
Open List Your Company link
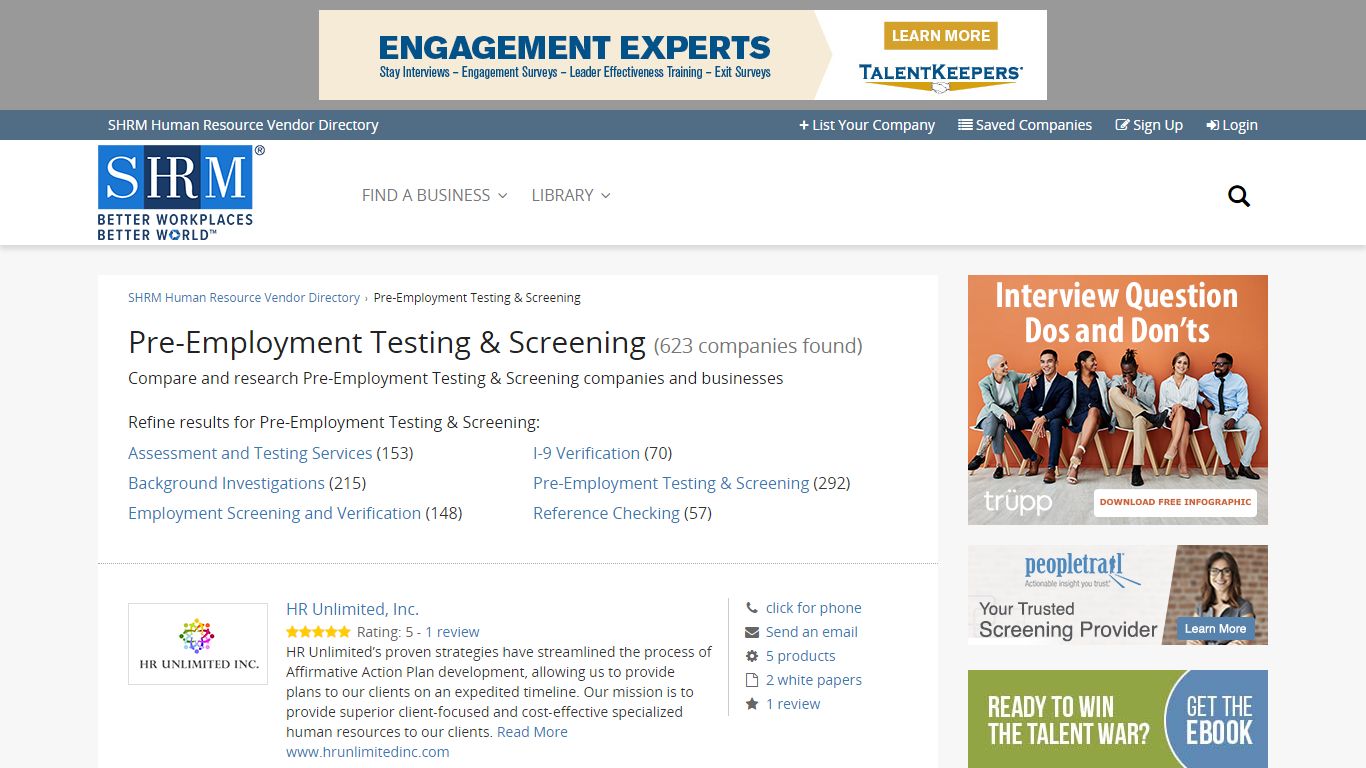click(866, 125)
